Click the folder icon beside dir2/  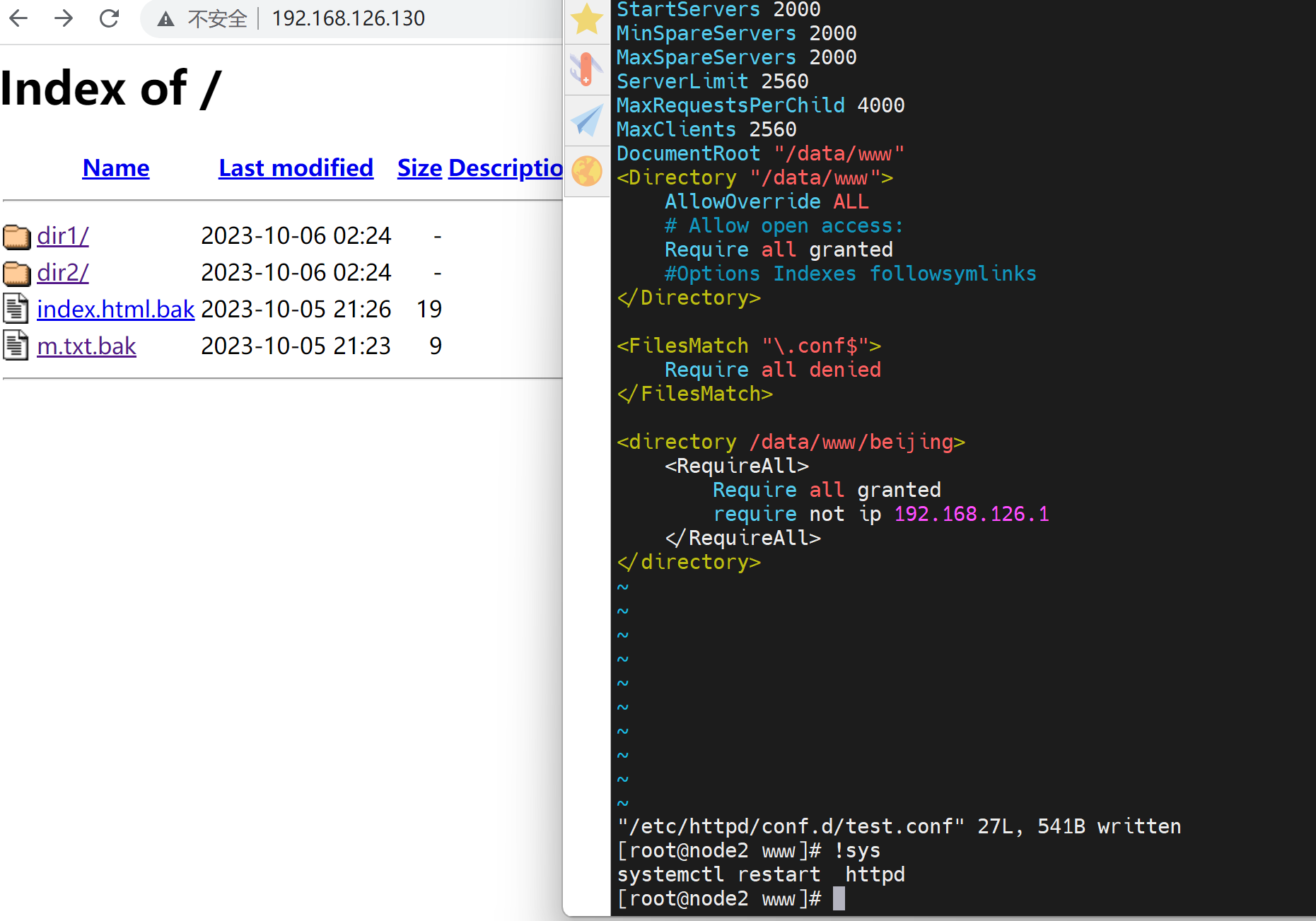[x=16, y=273]
